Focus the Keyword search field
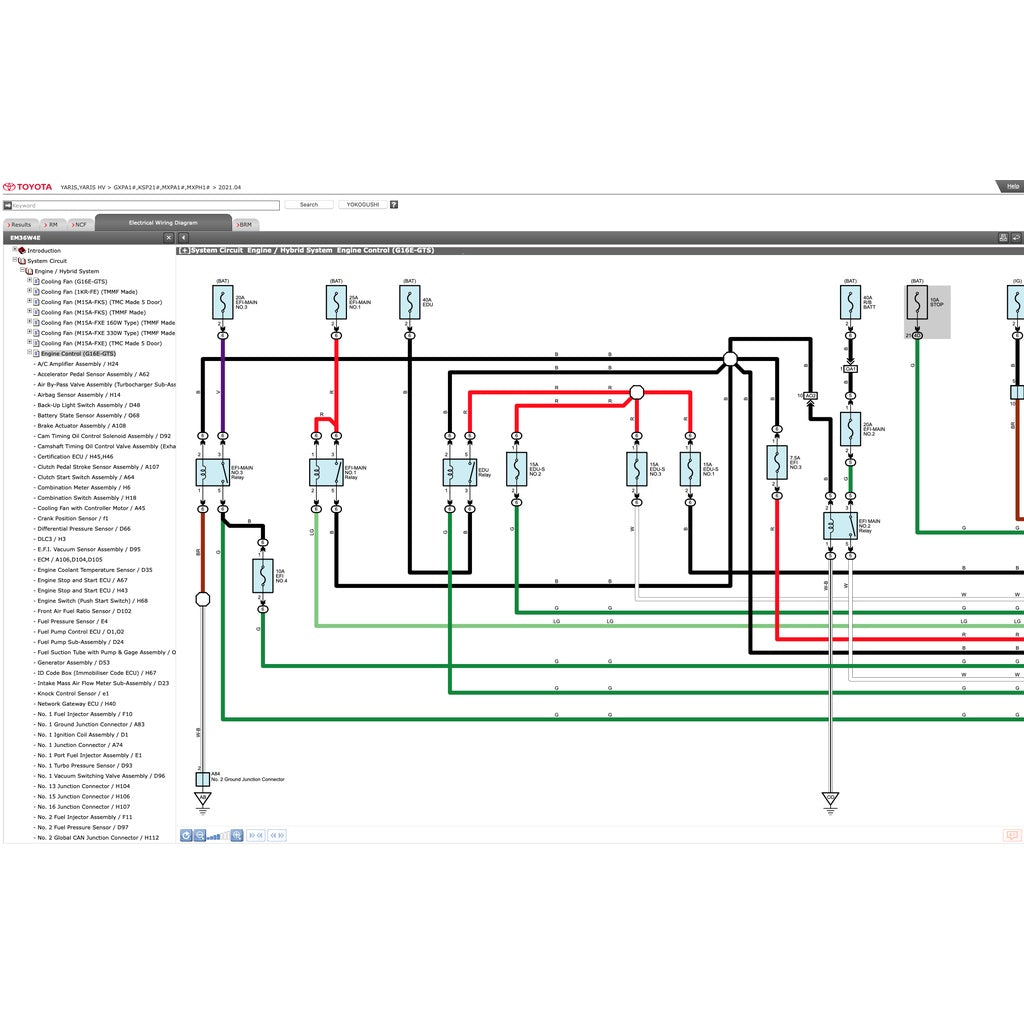1024x1024 pixels. [x=146, y=205]
